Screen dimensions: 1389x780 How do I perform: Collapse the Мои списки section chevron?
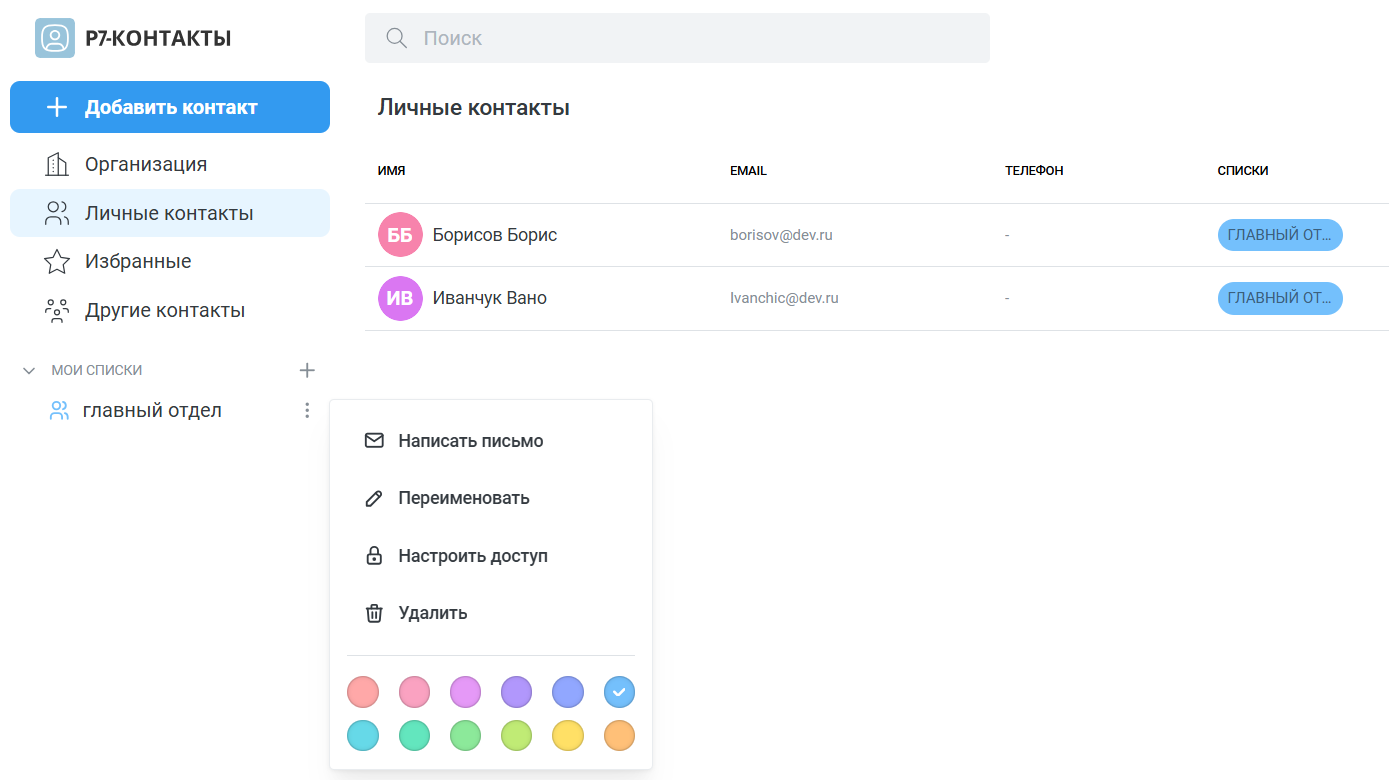pyautogui.click(x=29, y=370)
